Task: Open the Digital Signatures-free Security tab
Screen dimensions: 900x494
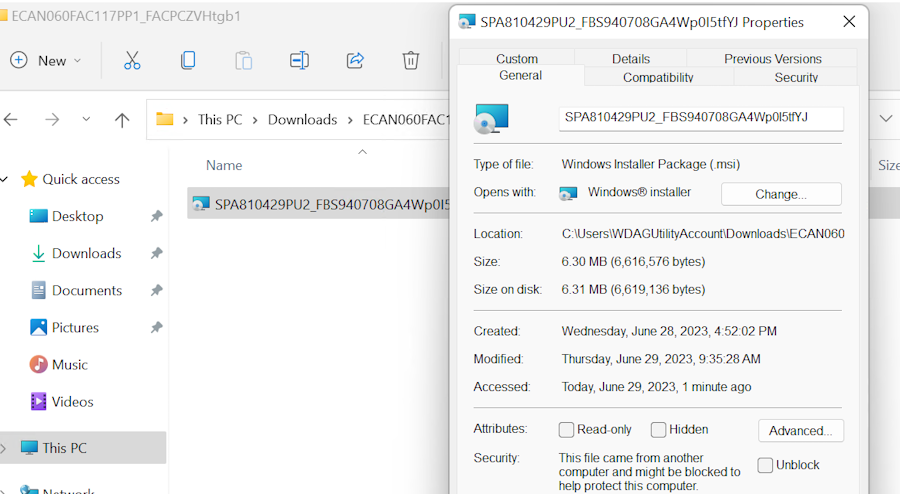Action: coord(796,77)
